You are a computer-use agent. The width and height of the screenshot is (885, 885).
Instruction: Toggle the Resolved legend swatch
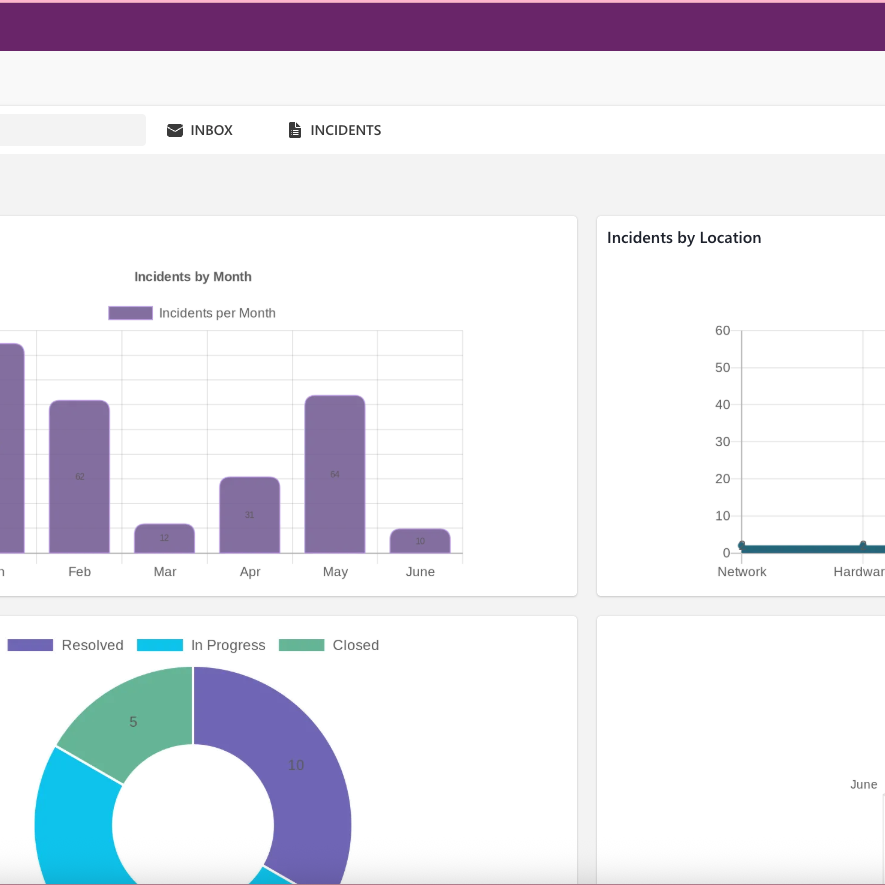[x=30, y=645]
